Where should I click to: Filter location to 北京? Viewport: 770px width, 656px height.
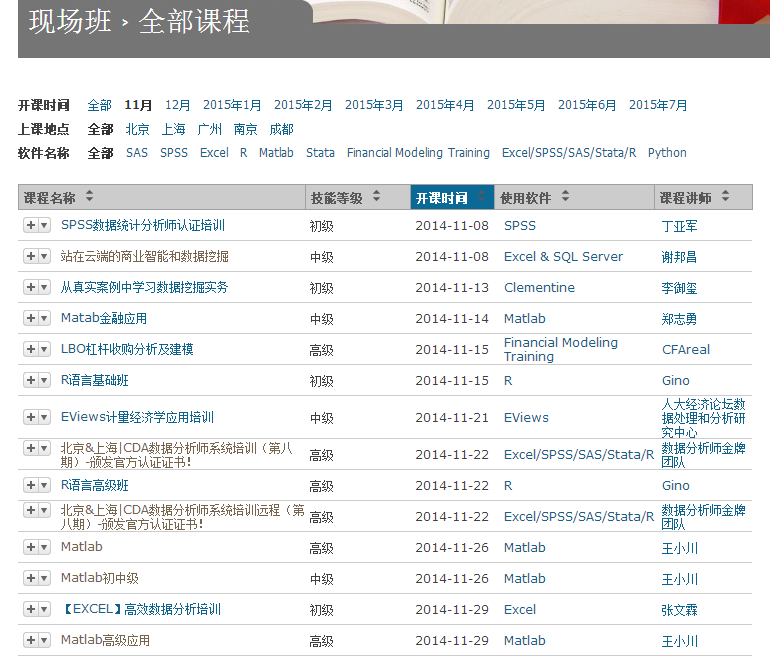coord(137,129)
